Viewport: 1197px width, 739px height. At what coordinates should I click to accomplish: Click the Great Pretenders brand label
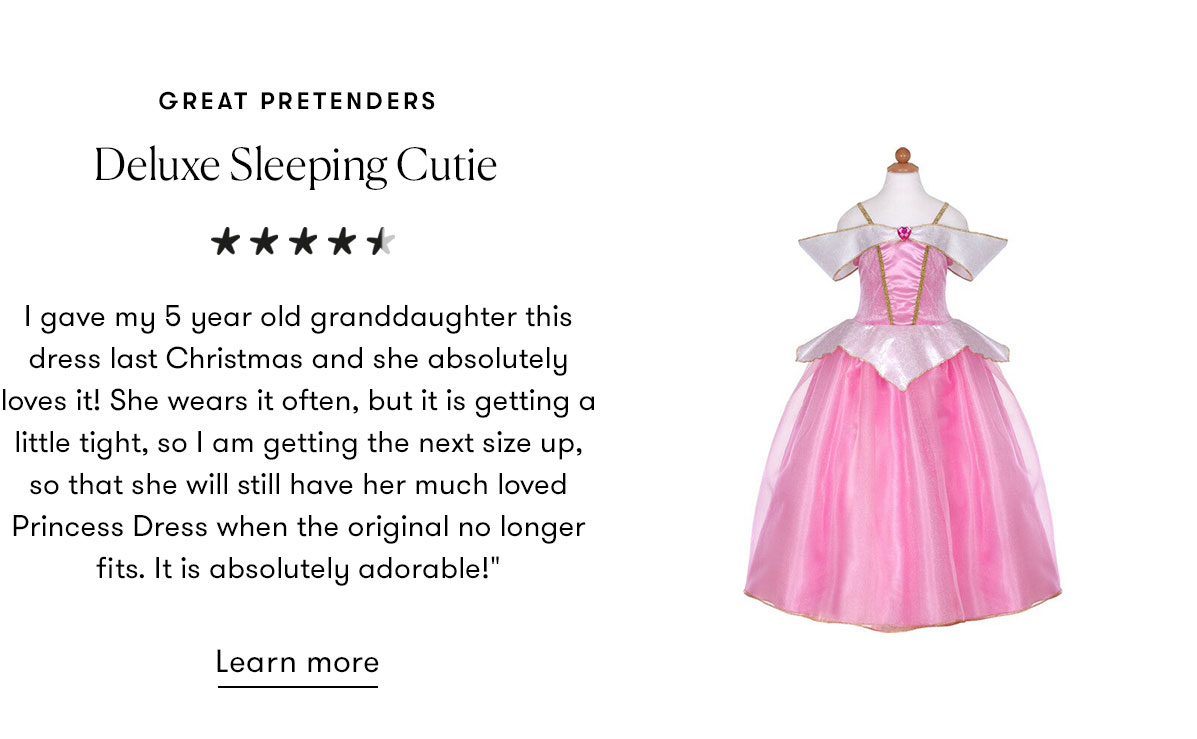298,101
